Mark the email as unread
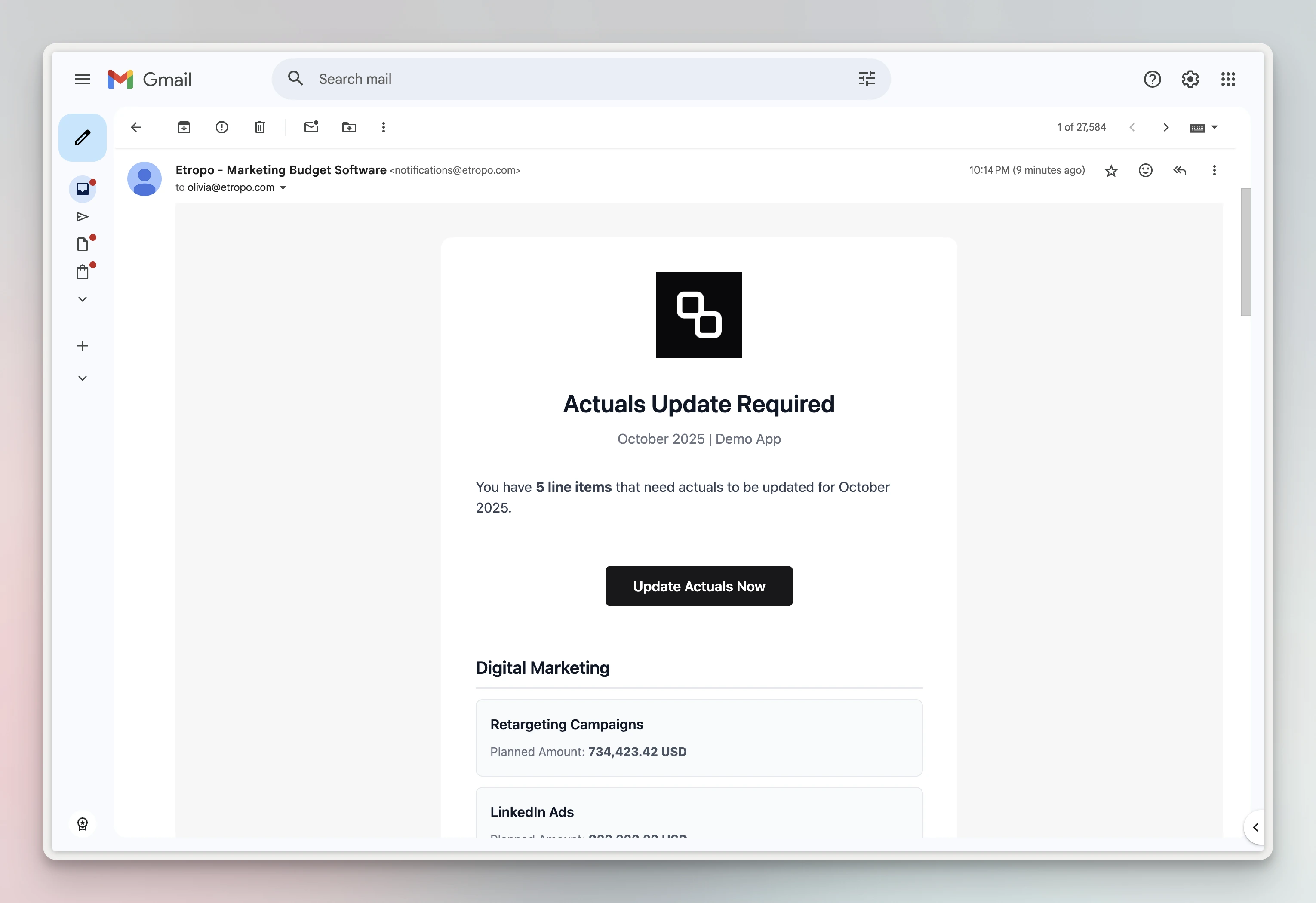 (x=311, y=127)
